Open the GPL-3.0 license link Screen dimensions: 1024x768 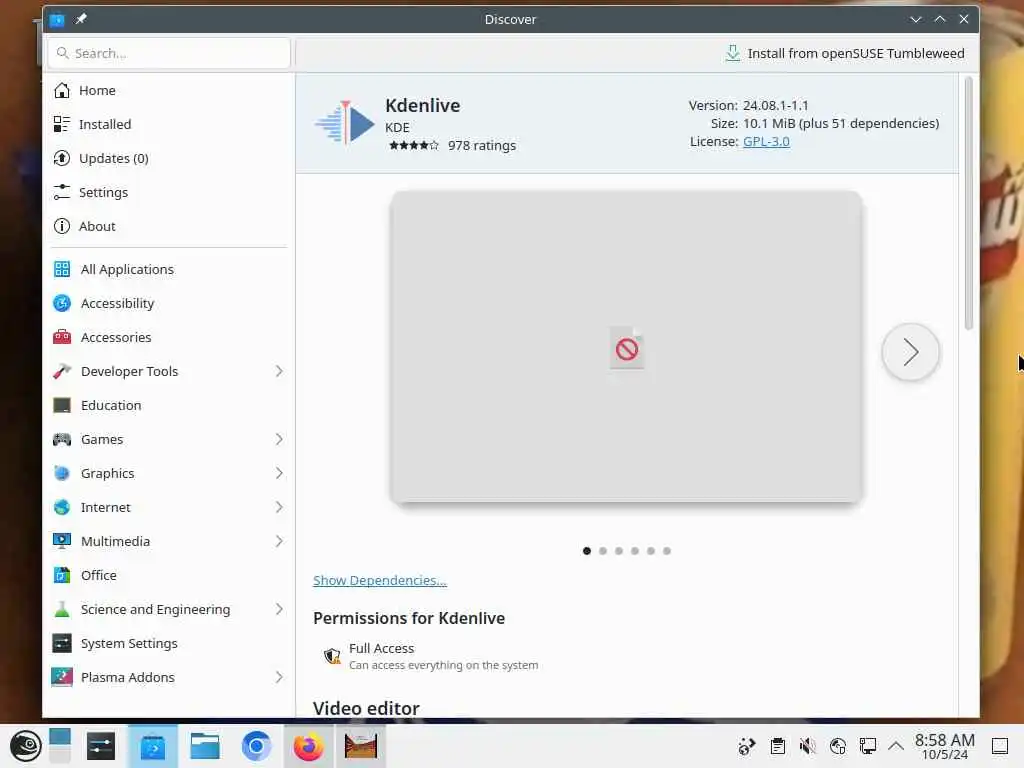[x=766, y=141]
